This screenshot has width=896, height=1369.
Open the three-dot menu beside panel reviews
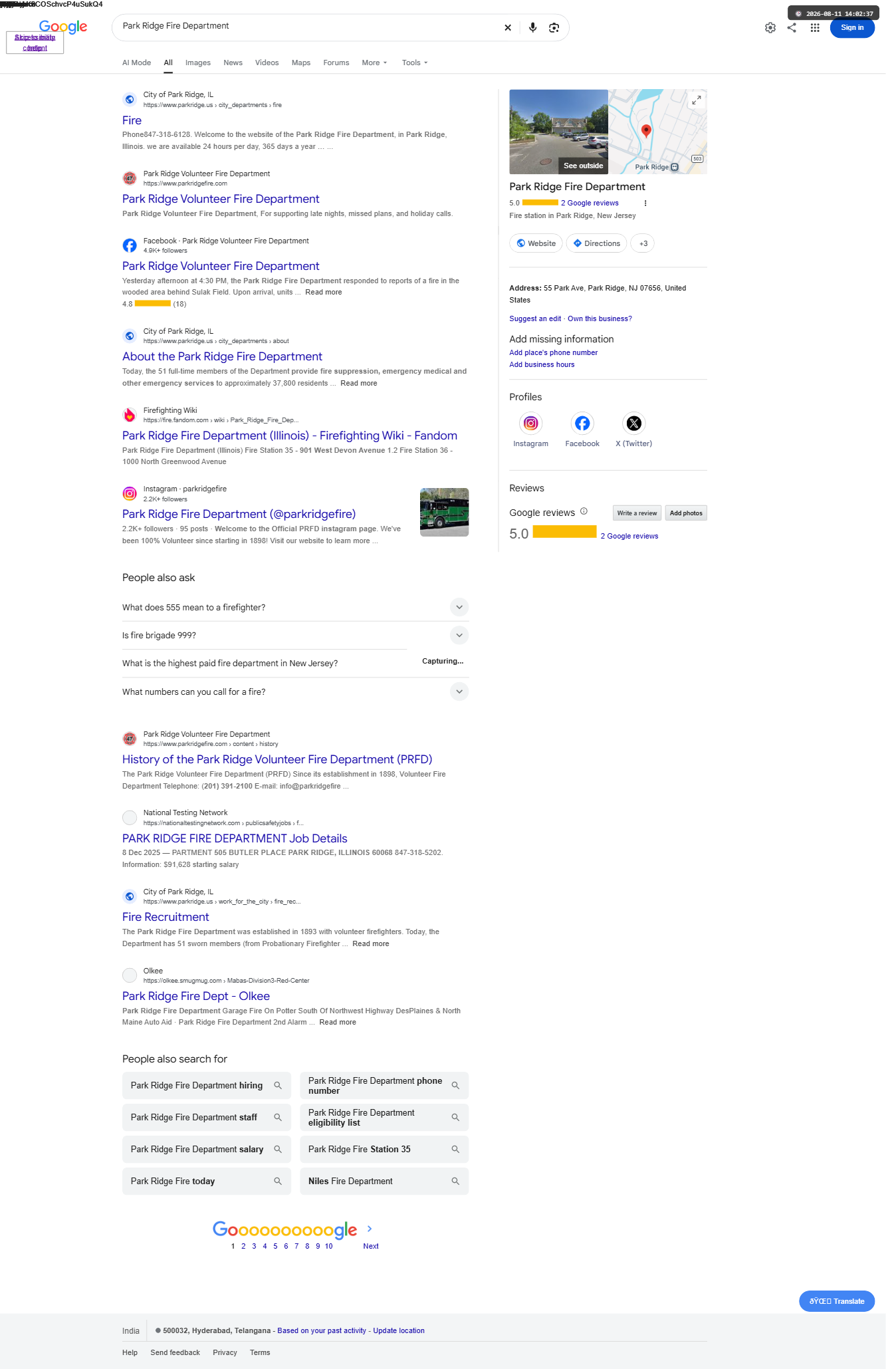(x=645, y=203)
